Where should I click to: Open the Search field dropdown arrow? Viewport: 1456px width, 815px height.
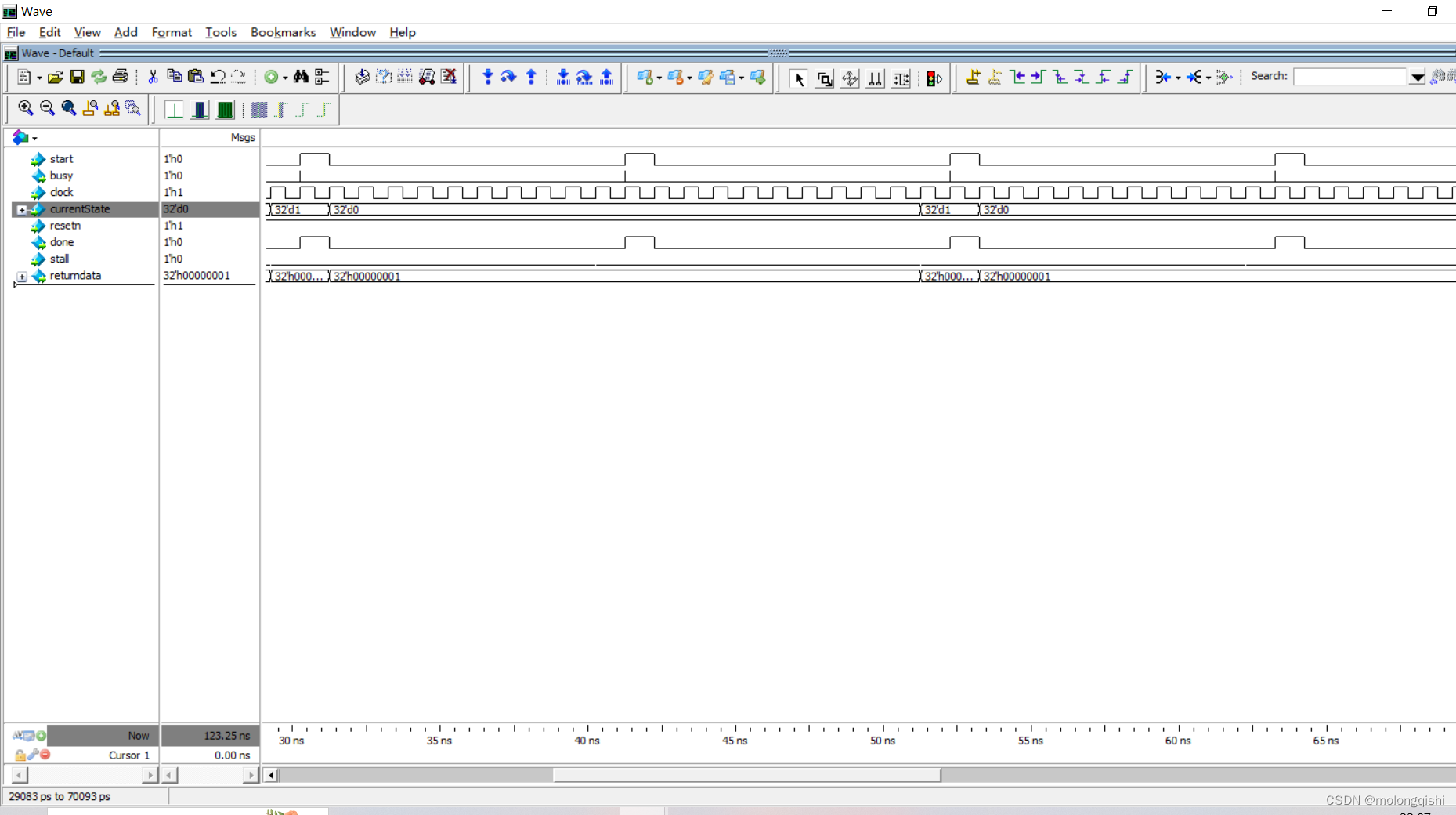1419,77
